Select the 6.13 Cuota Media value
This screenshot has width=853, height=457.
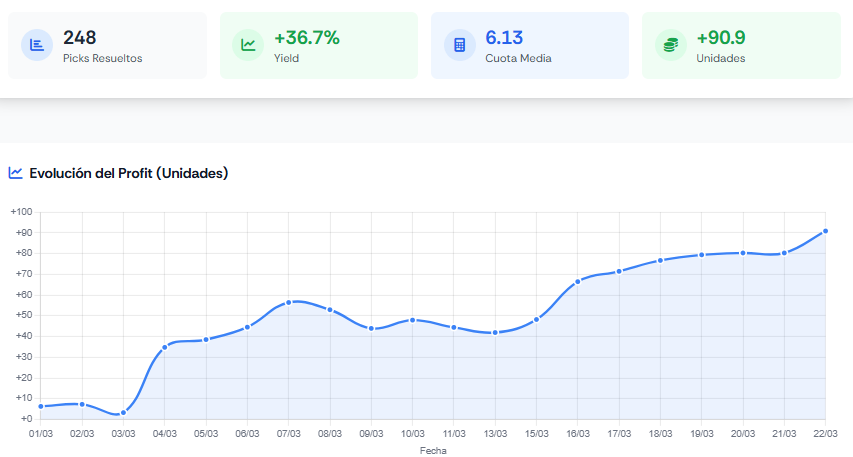click(x=504, y=38)
